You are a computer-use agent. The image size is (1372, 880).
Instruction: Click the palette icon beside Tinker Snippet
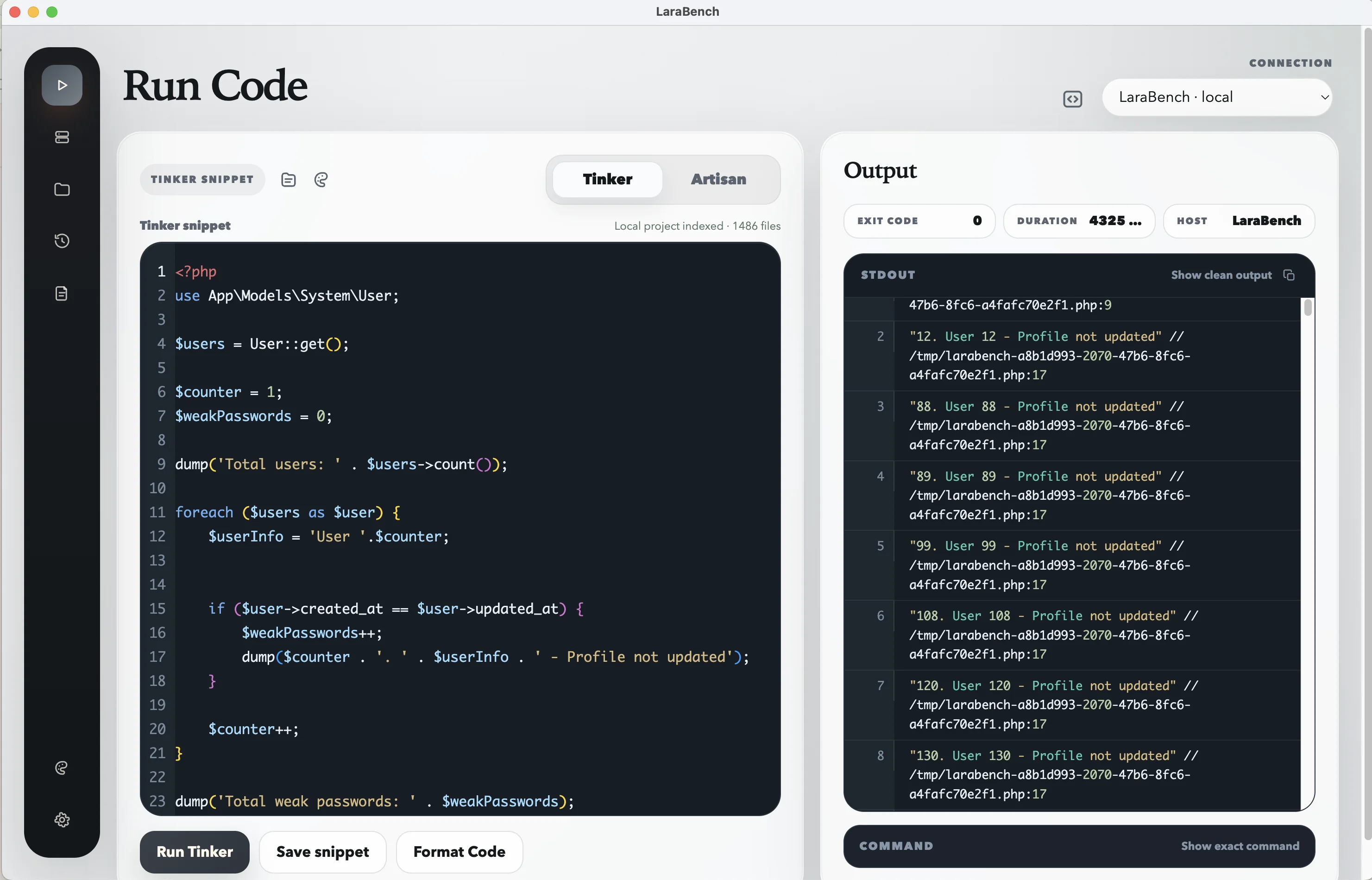[321, 179]
